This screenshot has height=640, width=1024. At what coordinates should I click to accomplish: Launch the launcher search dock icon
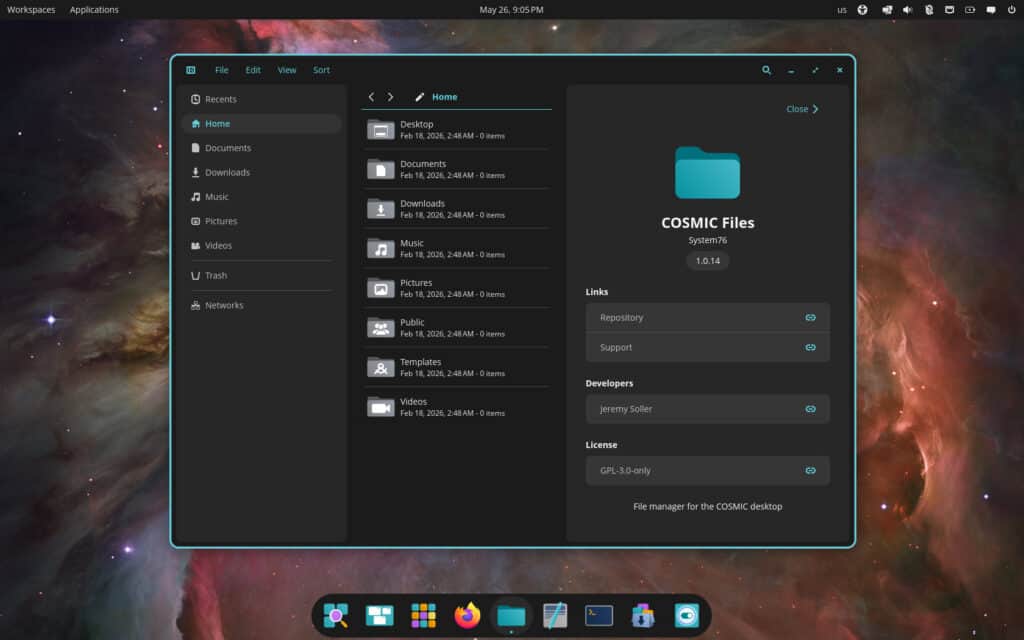tap(336, 615)
